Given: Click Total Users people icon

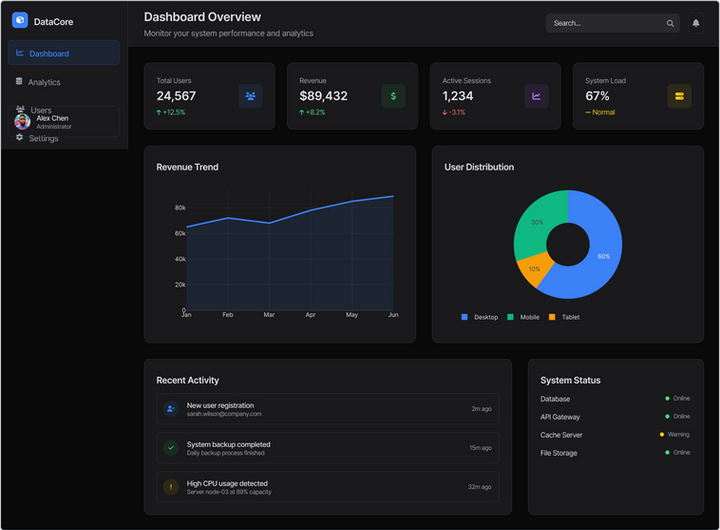Looking at the screenshot, I should click(250, 96).
